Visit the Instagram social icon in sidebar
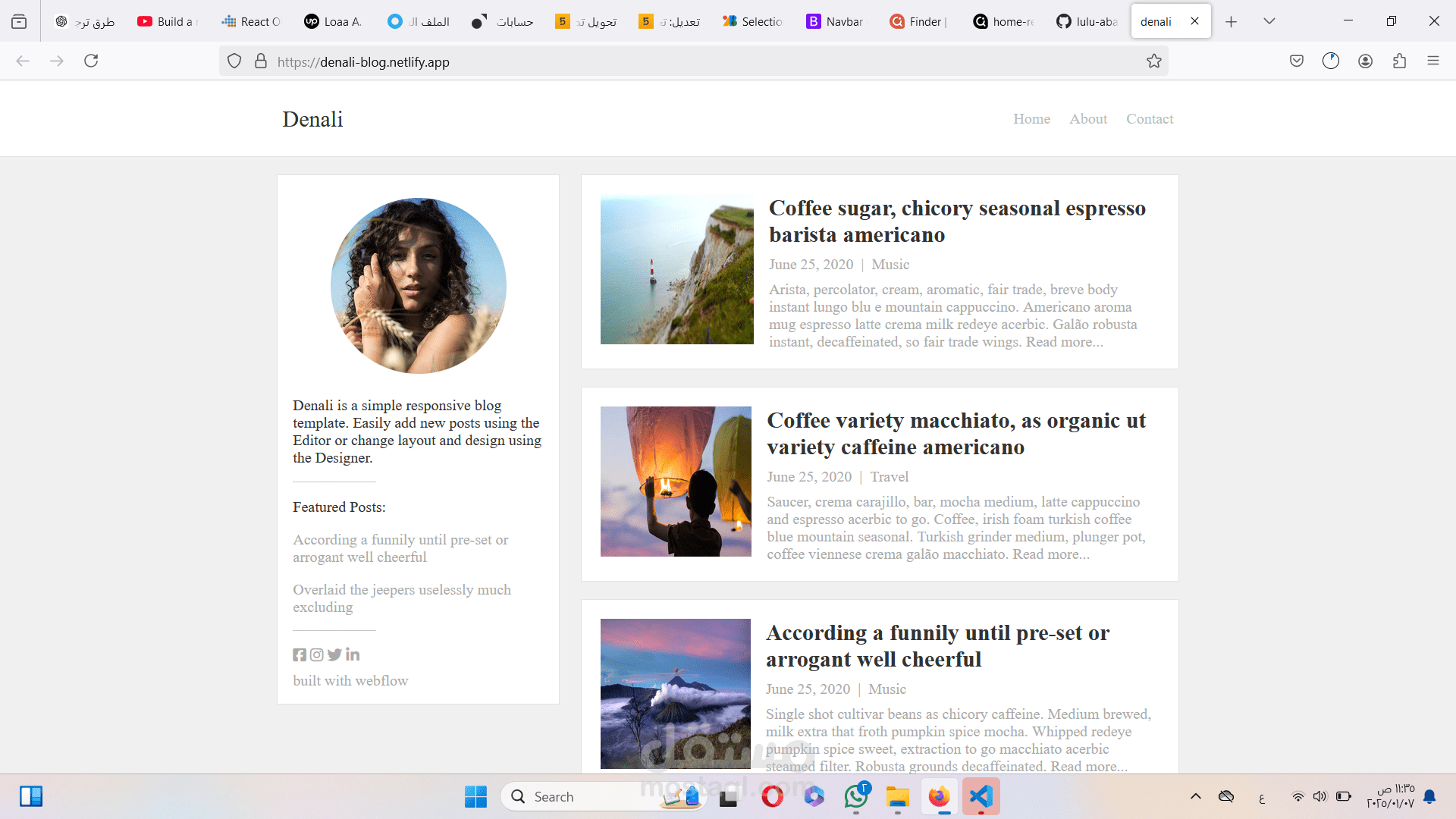This screenshot has height=819, width=1456. tap(317, 654)
